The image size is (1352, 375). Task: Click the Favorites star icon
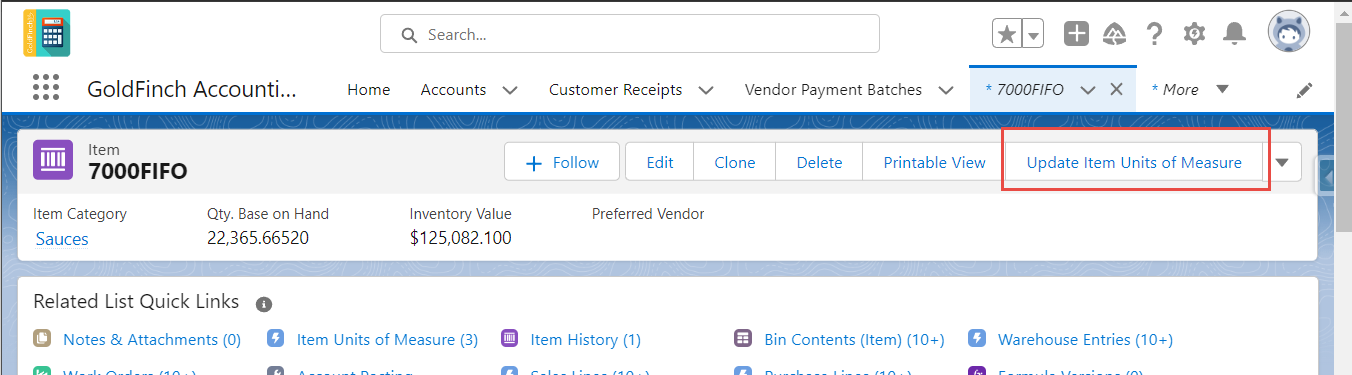point(1007,34)
